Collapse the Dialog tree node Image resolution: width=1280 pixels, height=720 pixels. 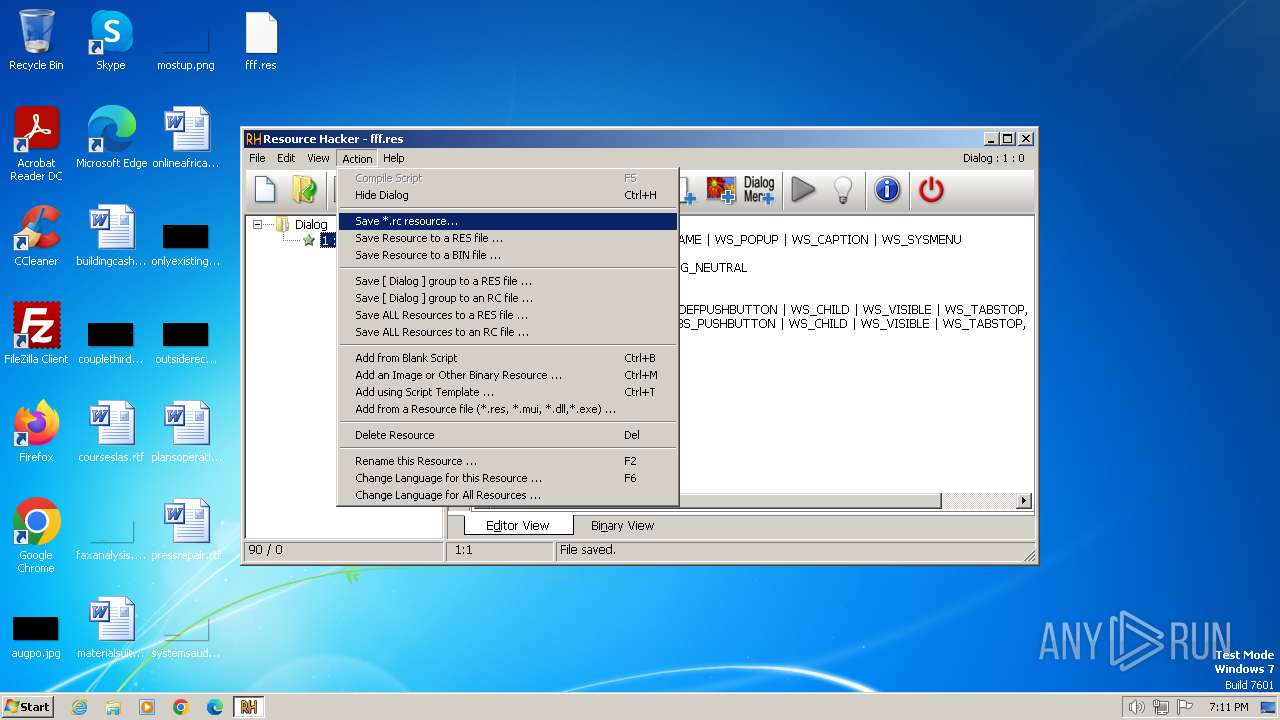pyautogui.click(x=257, y=225)
